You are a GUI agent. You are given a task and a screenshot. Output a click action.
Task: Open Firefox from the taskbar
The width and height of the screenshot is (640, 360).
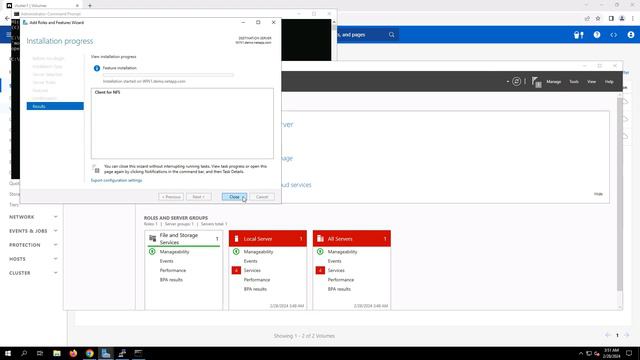[x=73, y=353]
